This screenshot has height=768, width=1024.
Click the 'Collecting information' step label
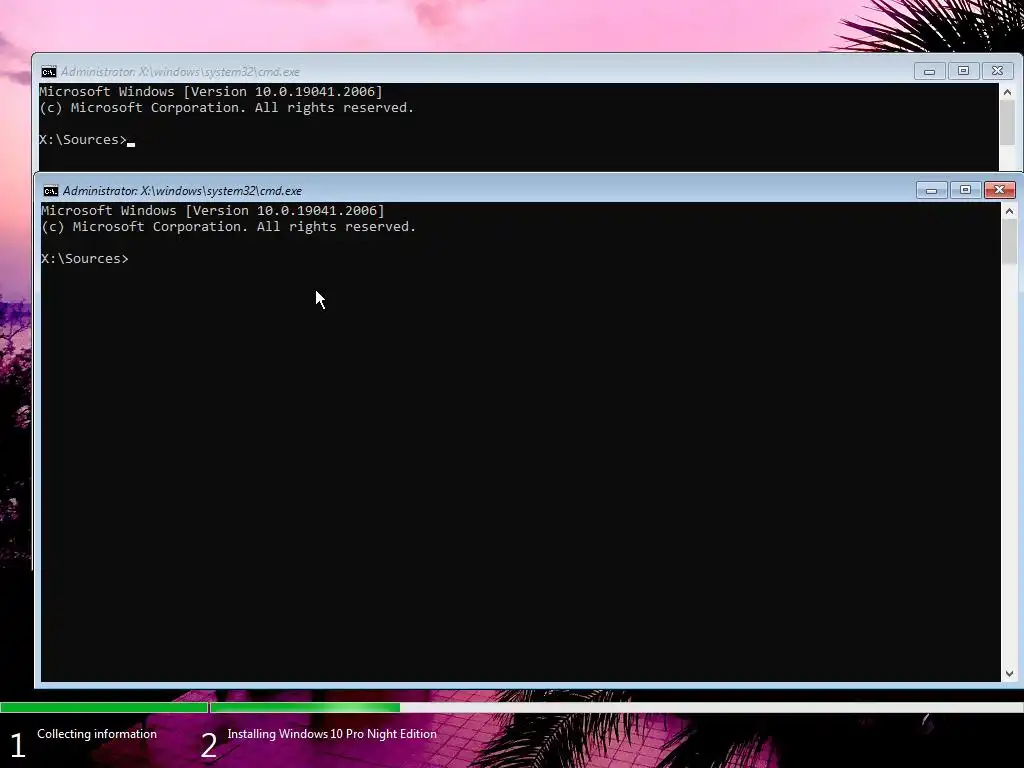(x=97, y=734)
